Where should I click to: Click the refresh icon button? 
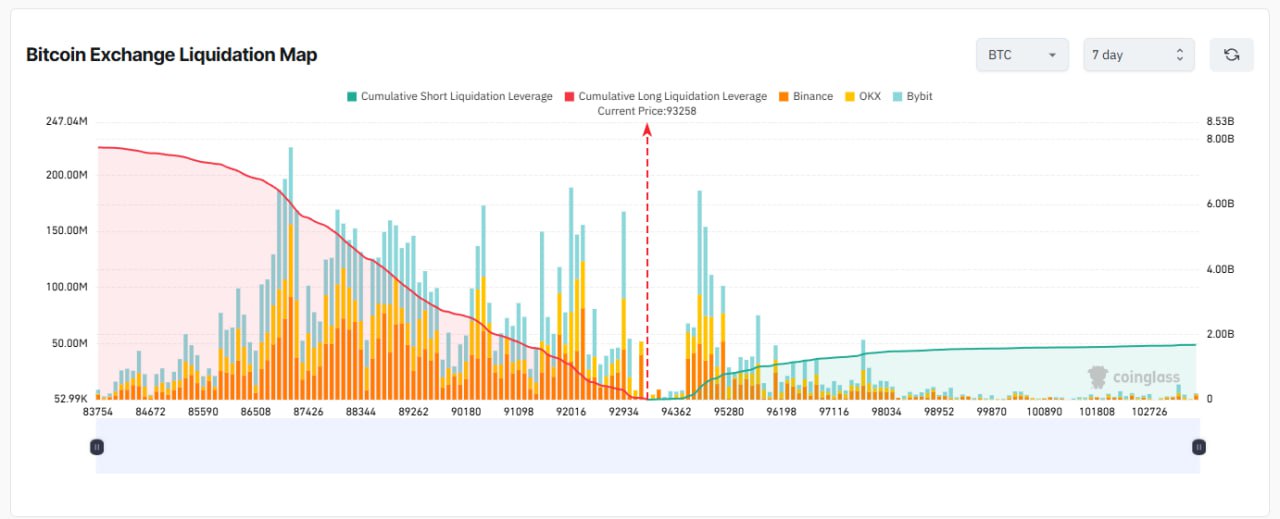click(x=1231, y=55)
